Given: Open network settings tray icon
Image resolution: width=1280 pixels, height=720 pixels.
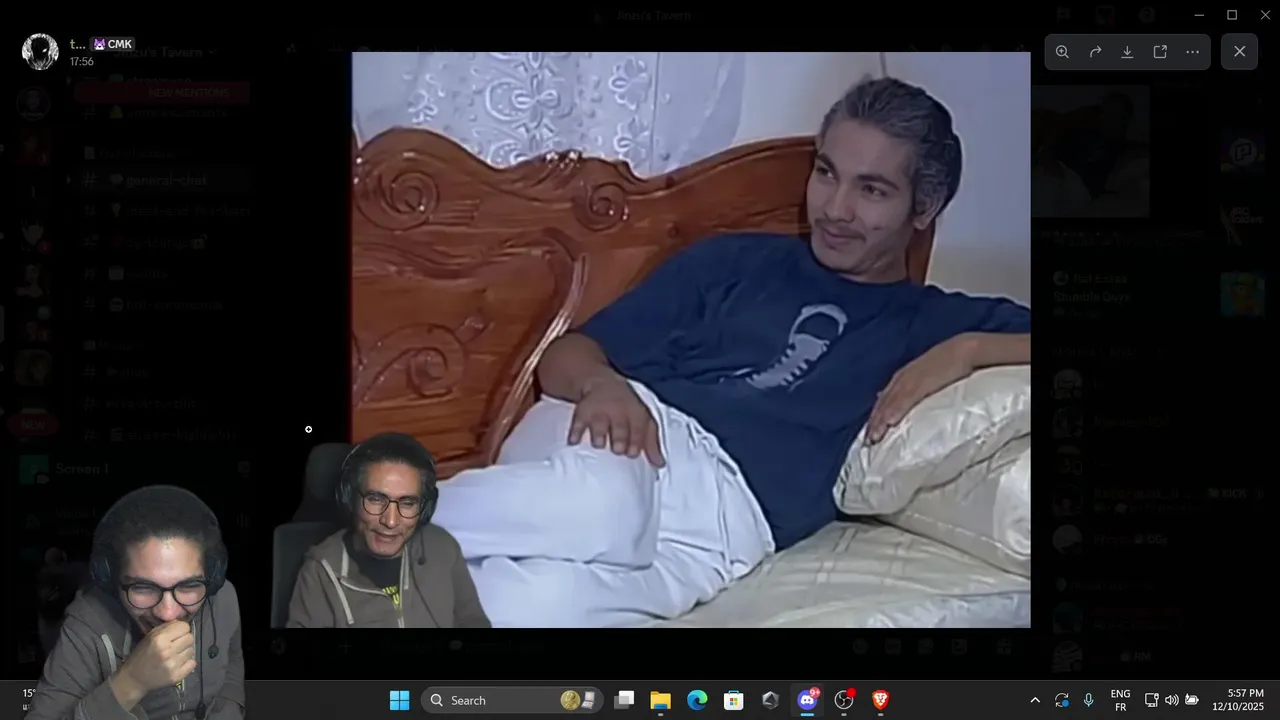Looking at the screenshot, I should (1151, 700).
